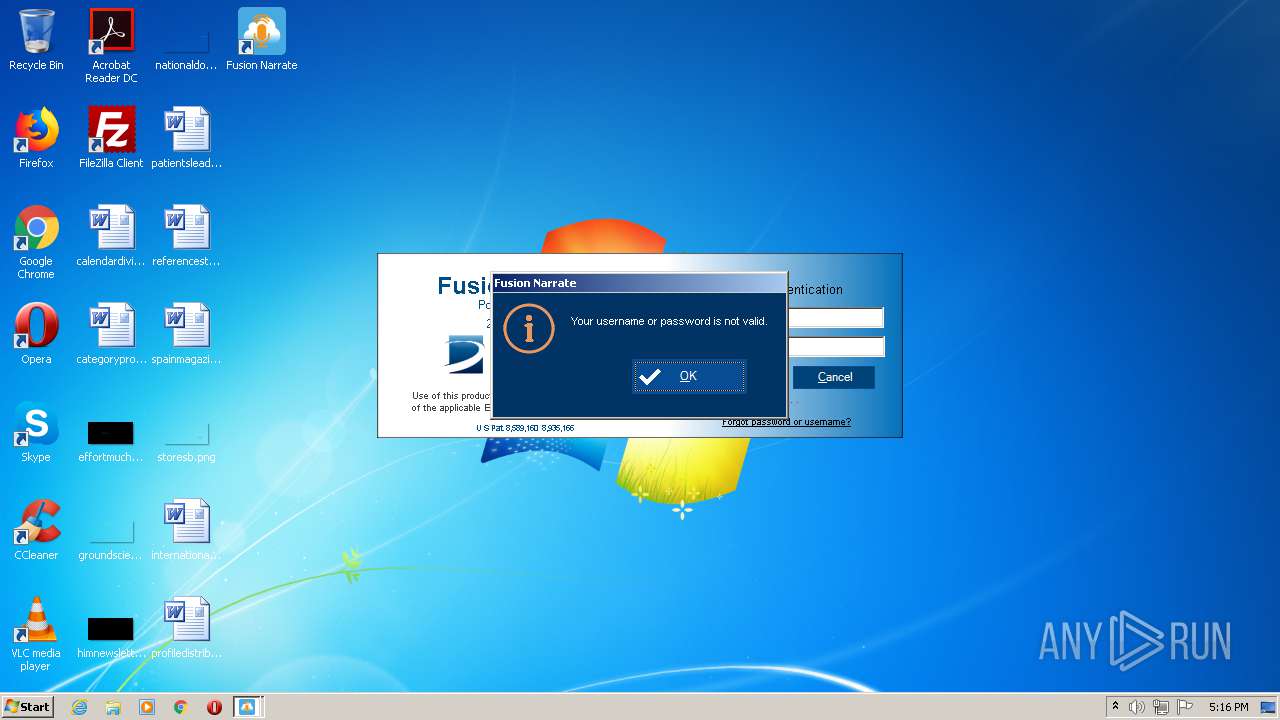Open the Firefox desktop shortcut

(x=36, y=138)
